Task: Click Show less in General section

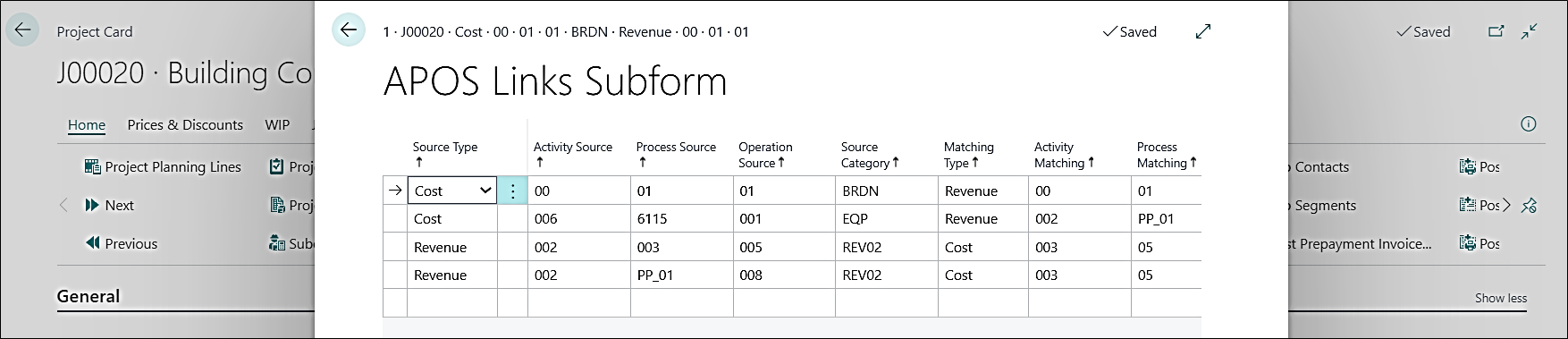Action: point(1501,298)
